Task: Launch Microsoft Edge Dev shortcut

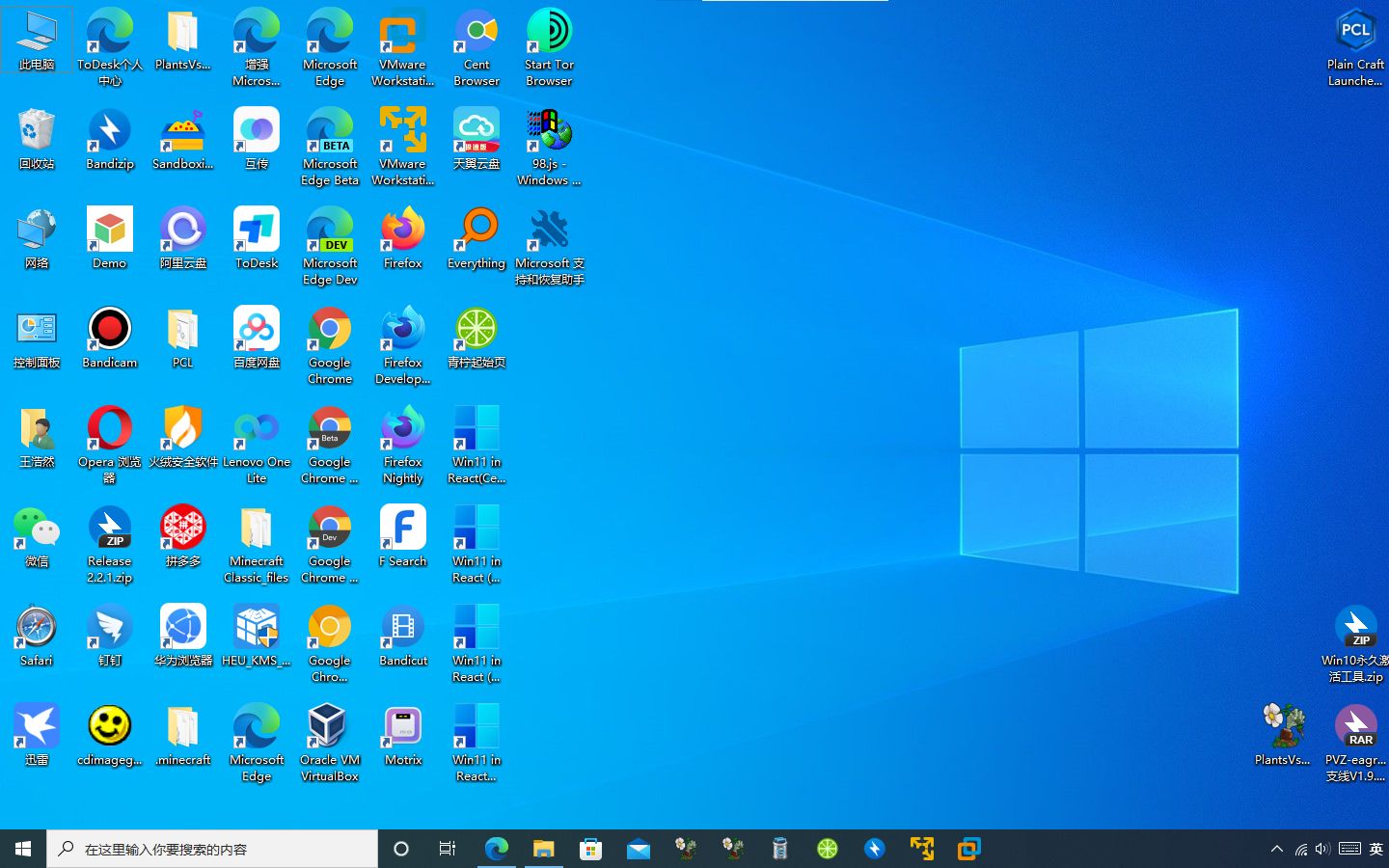Action: pyautogui.click(x=330, y=246)
